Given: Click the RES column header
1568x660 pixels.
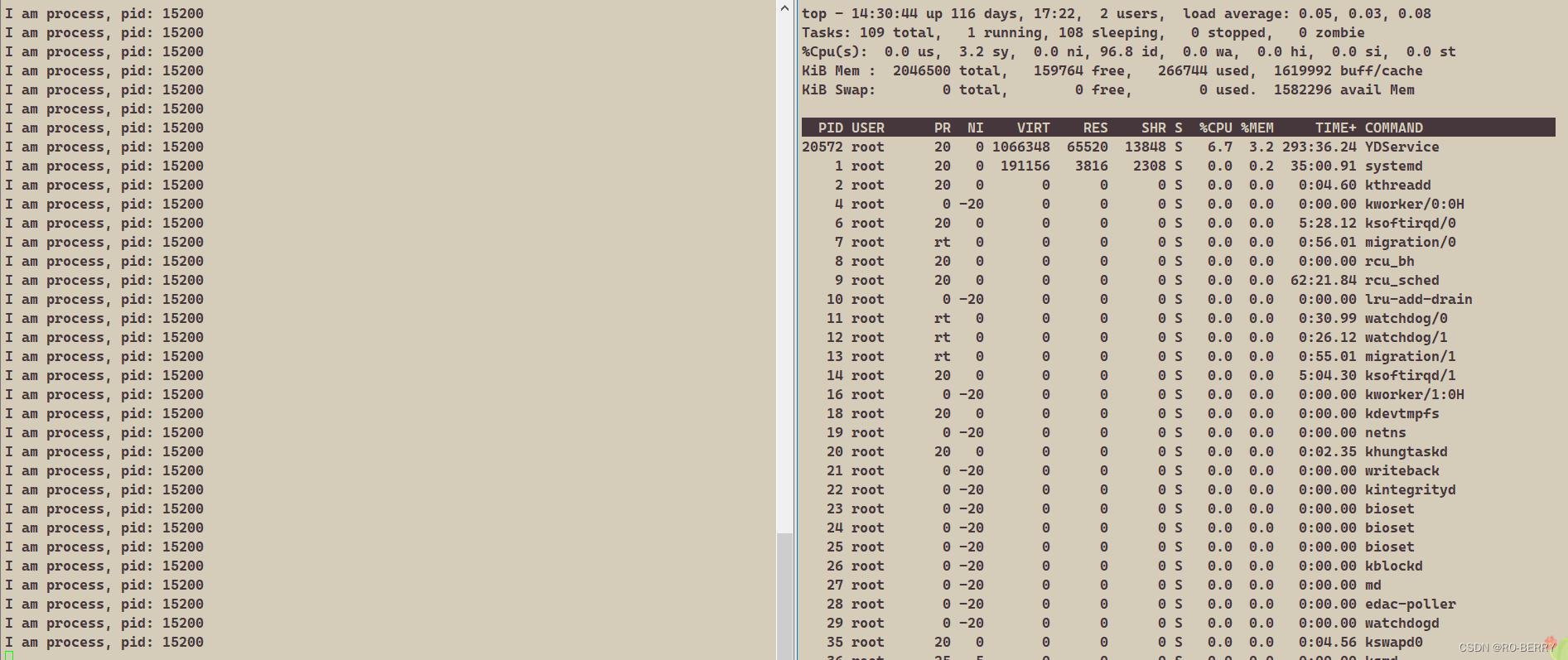Looking at the screenshot, I should (x=1095, y=128).
